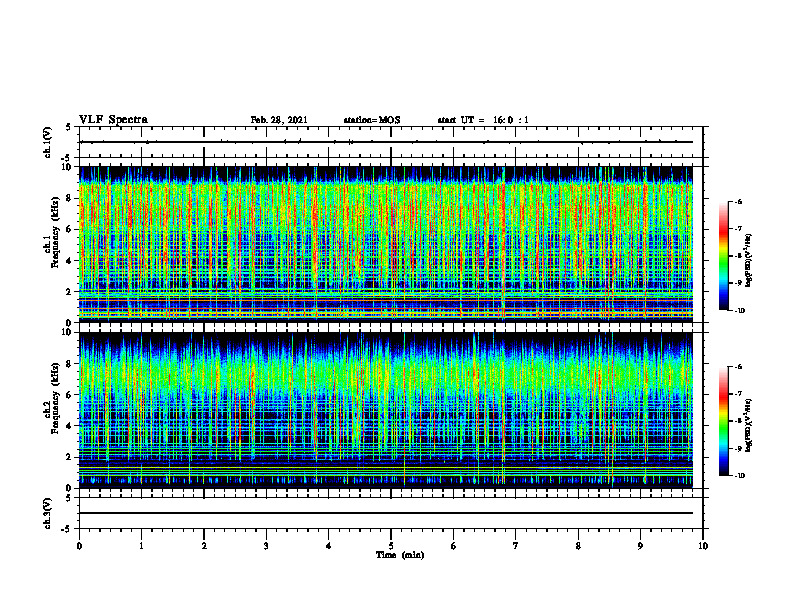Click the "-6" label on ch.1 color scale
Screen dimensions: 792x612
pyautogui.click(x=738, y=202)
